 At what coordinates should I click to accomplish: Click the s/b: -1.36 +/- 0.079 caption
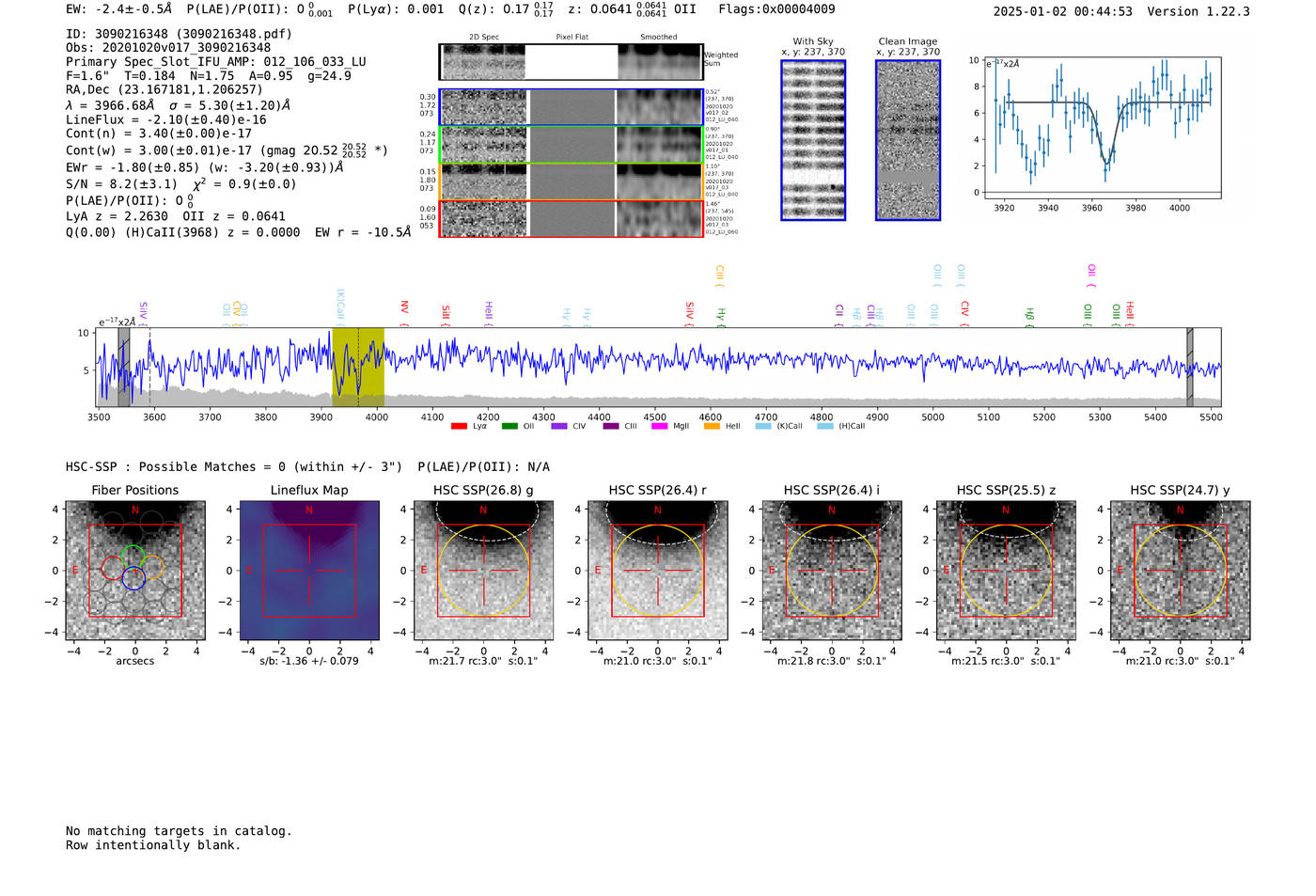[309, 661]
